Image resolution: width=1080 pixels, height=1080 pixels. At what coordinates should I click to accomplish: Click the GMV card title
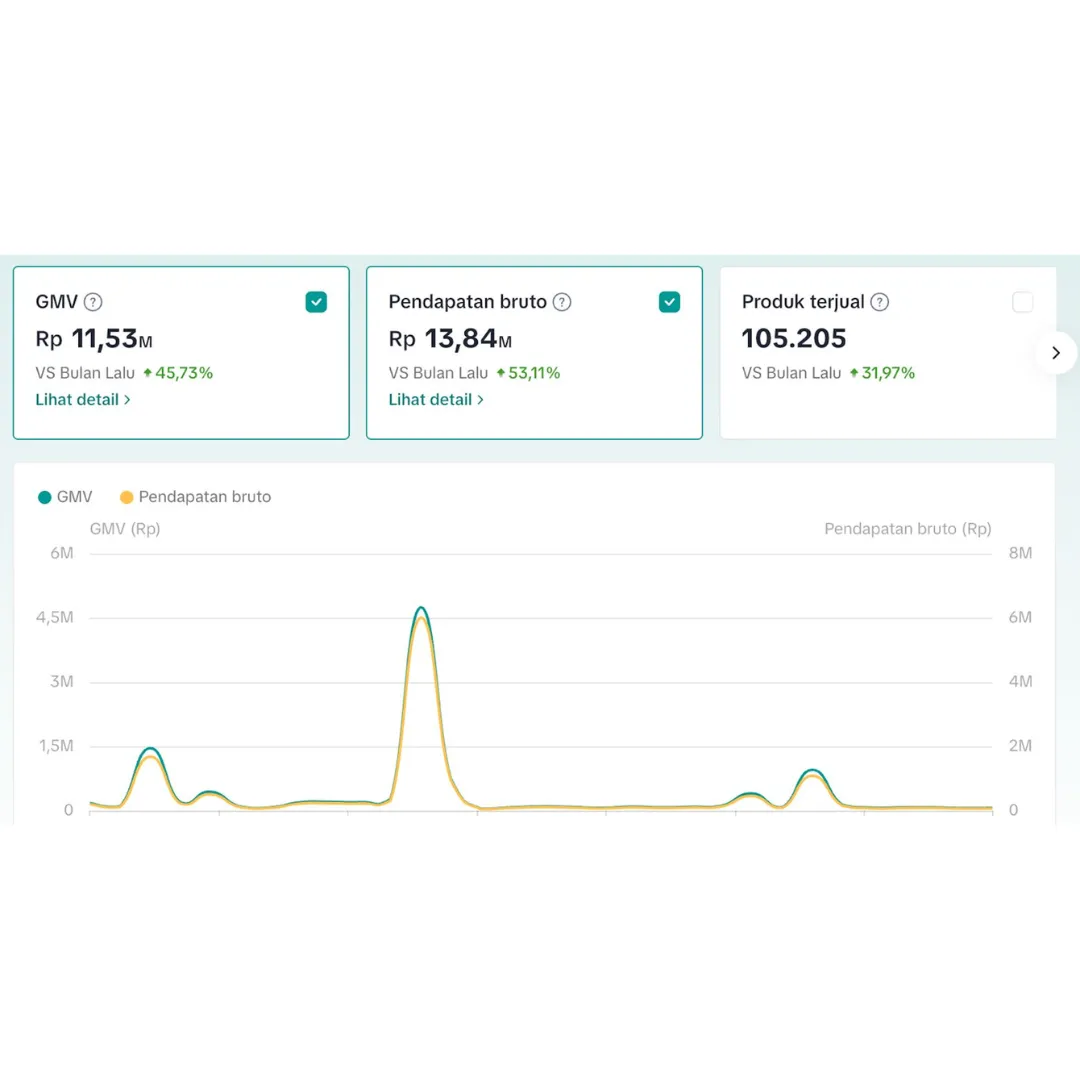point(56,302)
